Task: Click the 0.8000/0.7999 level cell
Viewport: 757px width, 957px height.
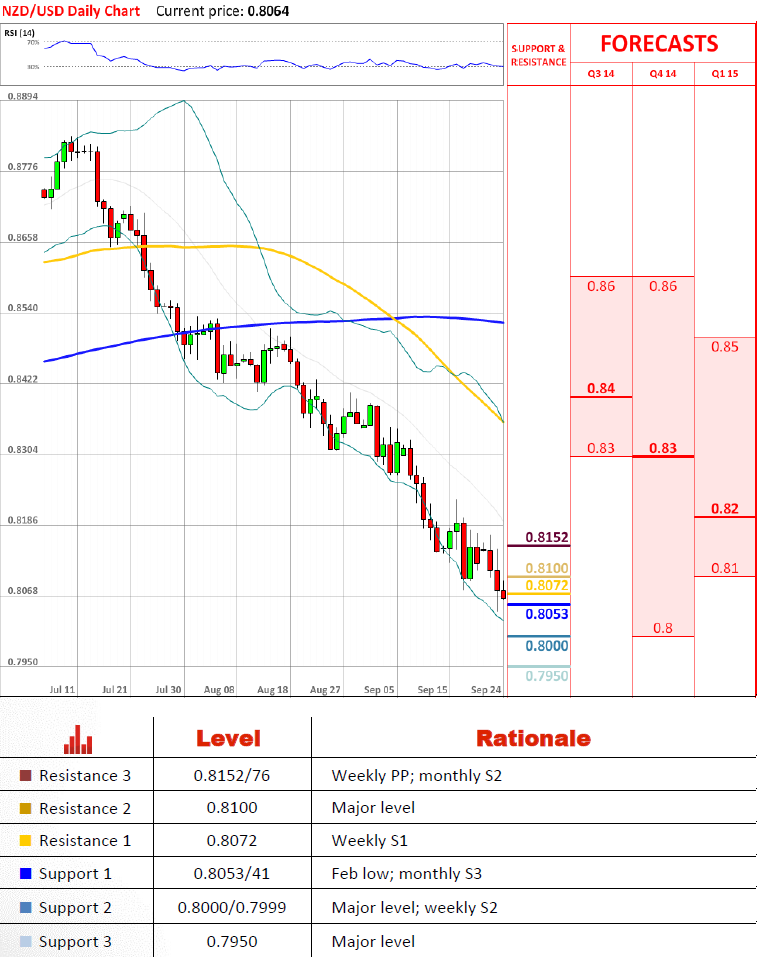Action: (x=232, y=908)
